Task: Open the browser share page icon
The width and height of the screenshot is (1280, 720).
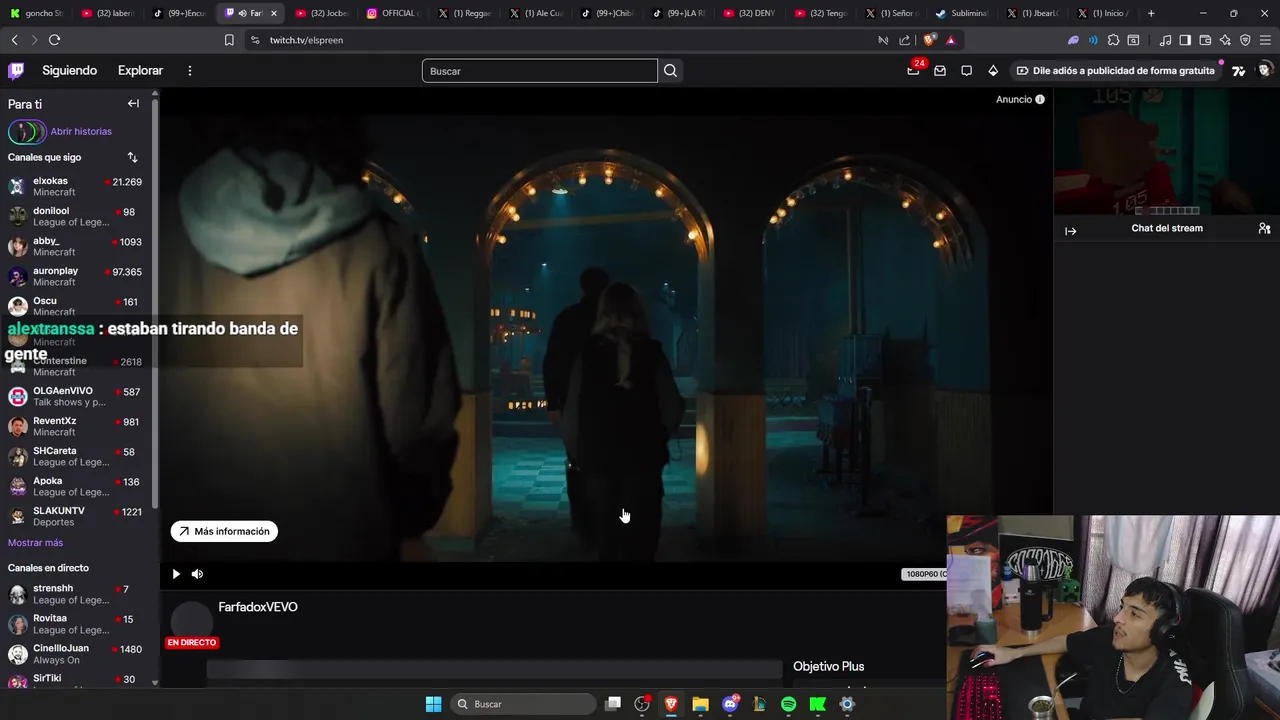Action: 905,40
